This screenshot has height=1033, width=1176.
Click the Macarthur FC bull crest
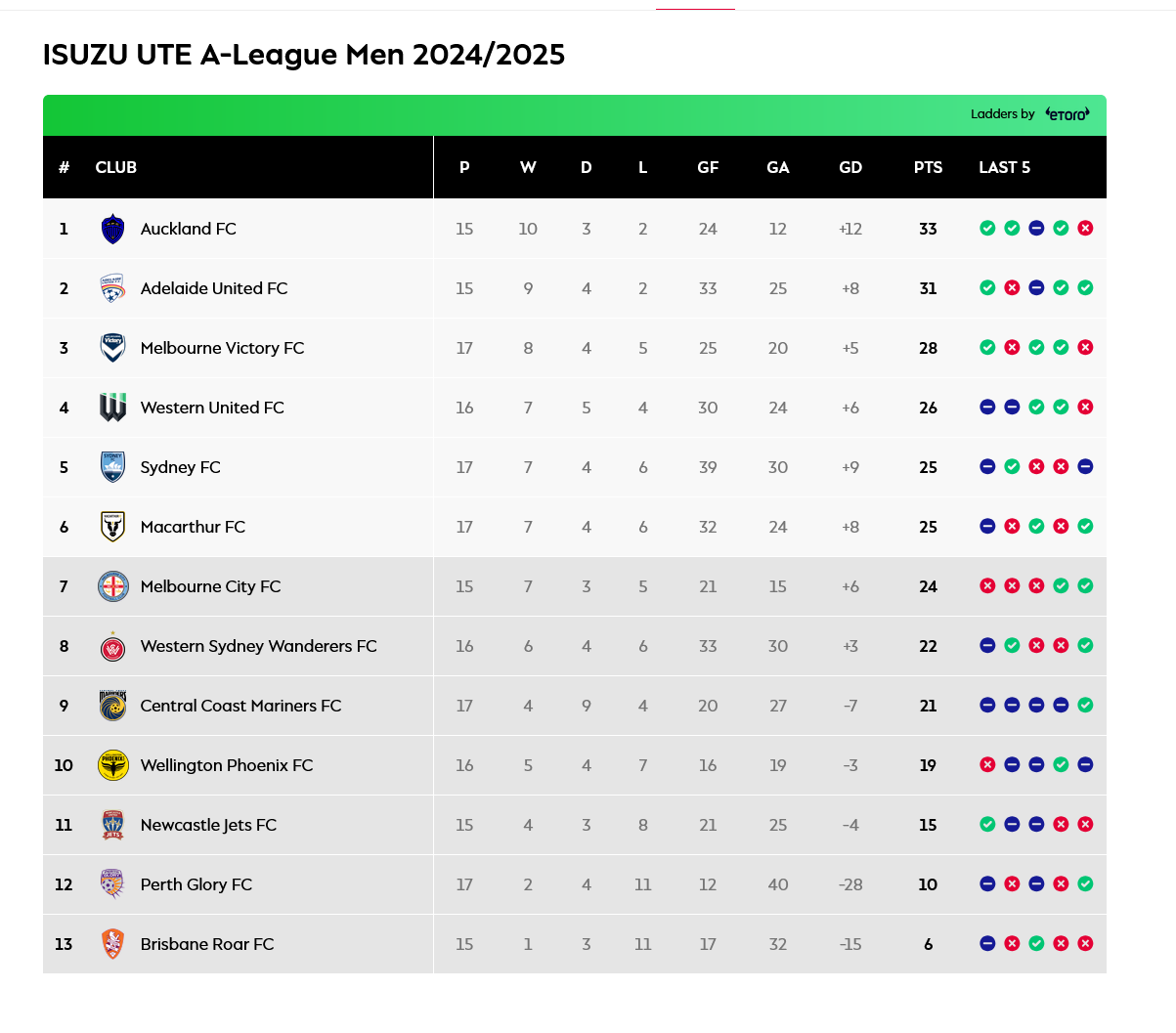113,527
